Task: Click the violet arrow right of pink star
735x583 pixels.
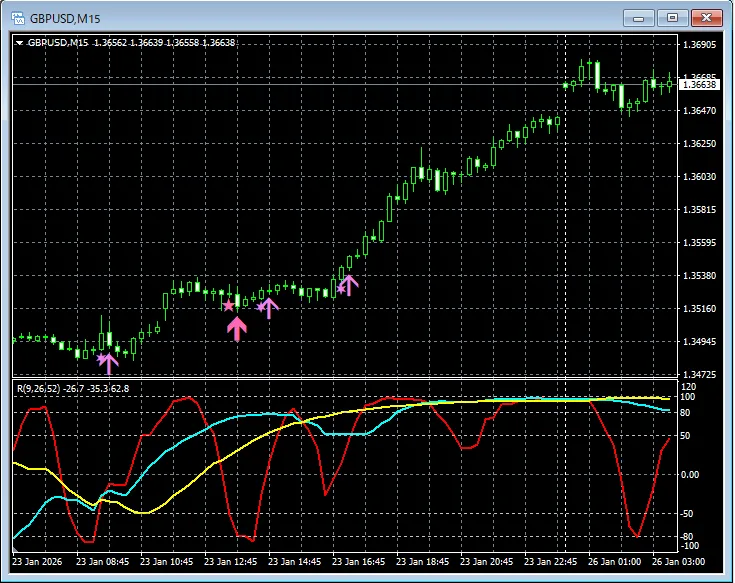Action: (267, 308)
